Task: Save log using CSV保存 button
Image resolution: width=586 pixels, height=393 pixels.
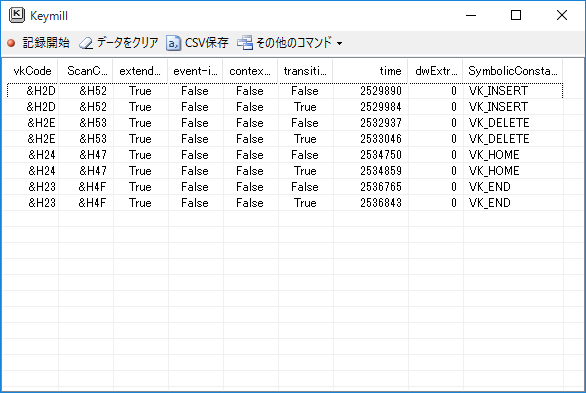Action: click(197, 43)
